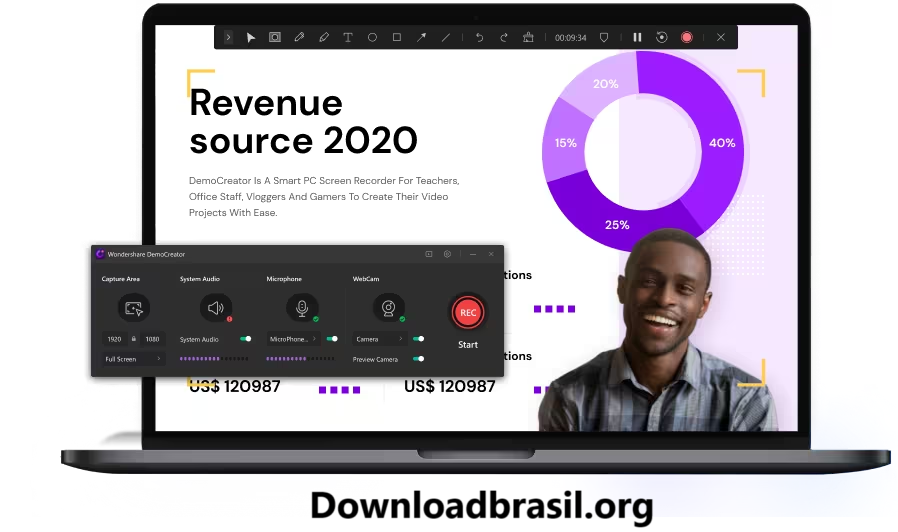Click the Microphone level meter

coord(300,359)
